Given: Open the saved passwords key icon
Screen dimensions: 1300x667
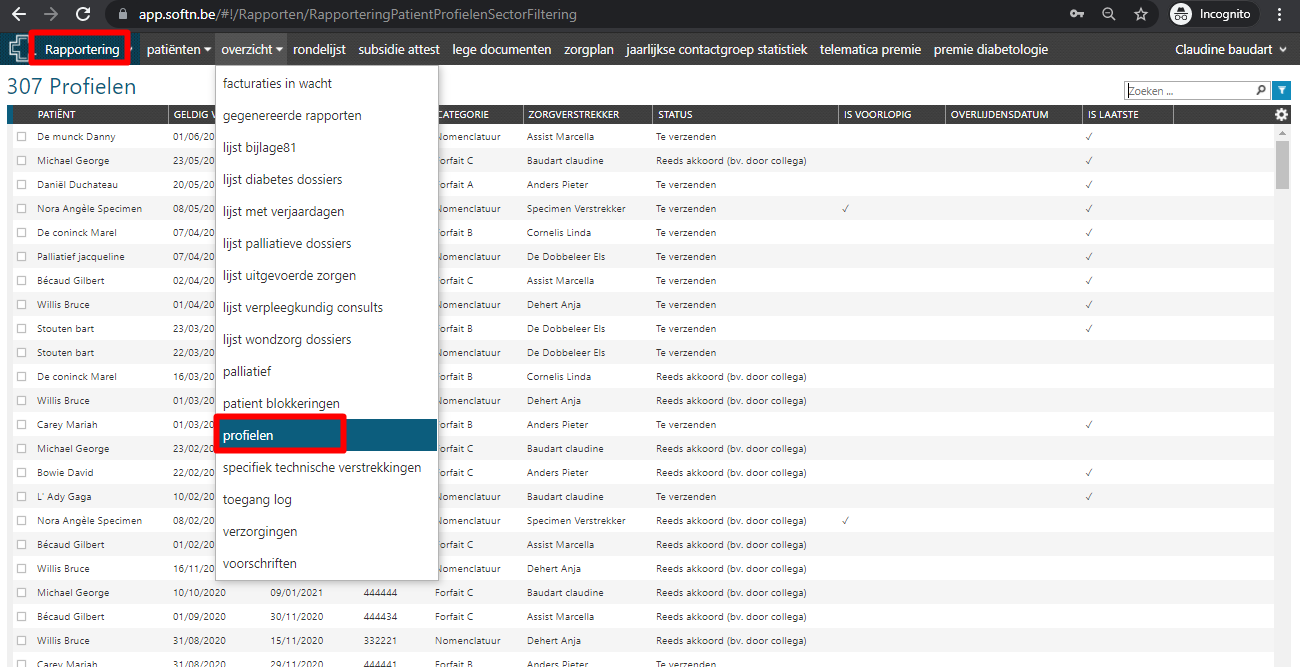Looking at the screenshot, I should click(x=1077, y=15).
